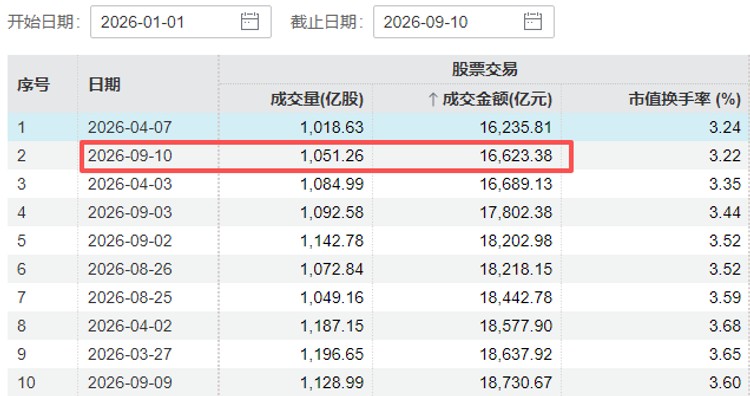Viewport: 750px width, 396px height.
Task: Click volume value 1,049.16
Action: point(332,297)
